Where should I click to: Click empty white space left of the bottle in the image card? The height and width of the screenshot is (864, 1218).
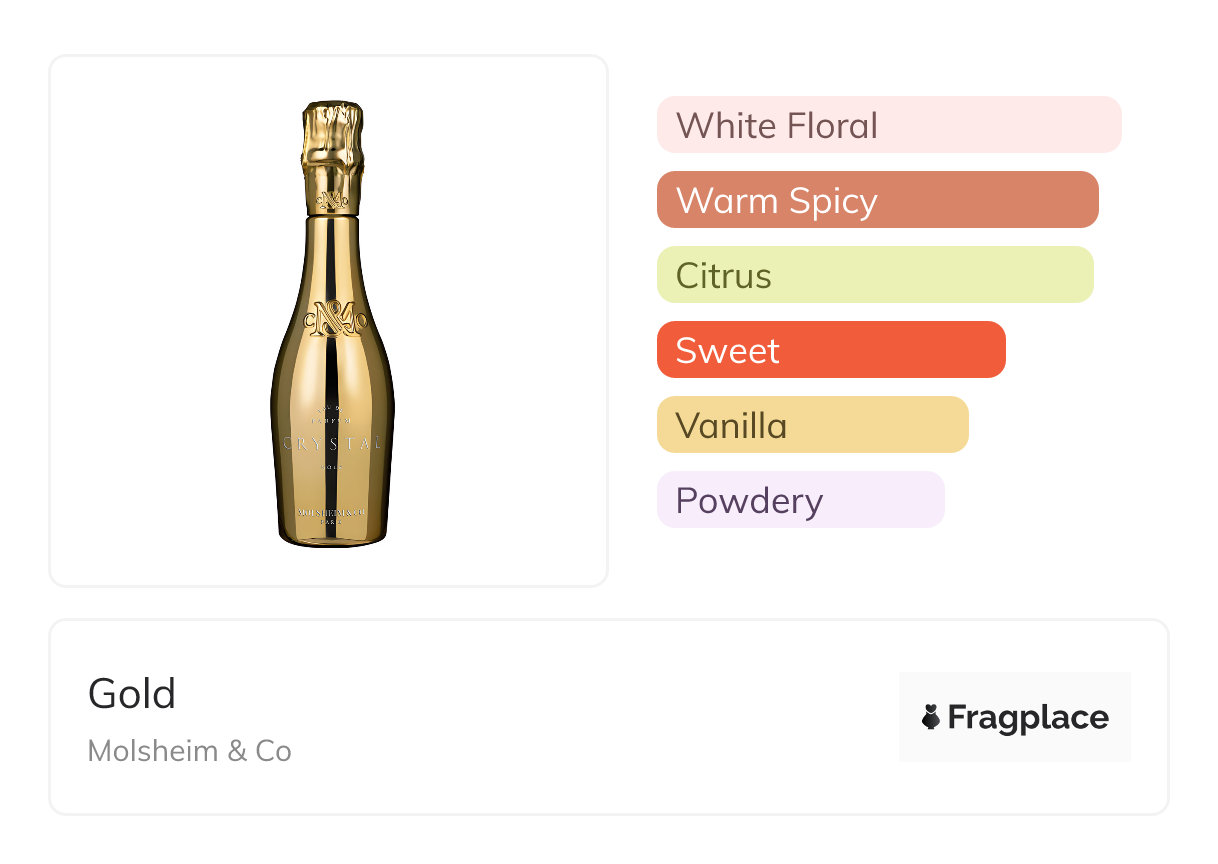tap(150, 320)
